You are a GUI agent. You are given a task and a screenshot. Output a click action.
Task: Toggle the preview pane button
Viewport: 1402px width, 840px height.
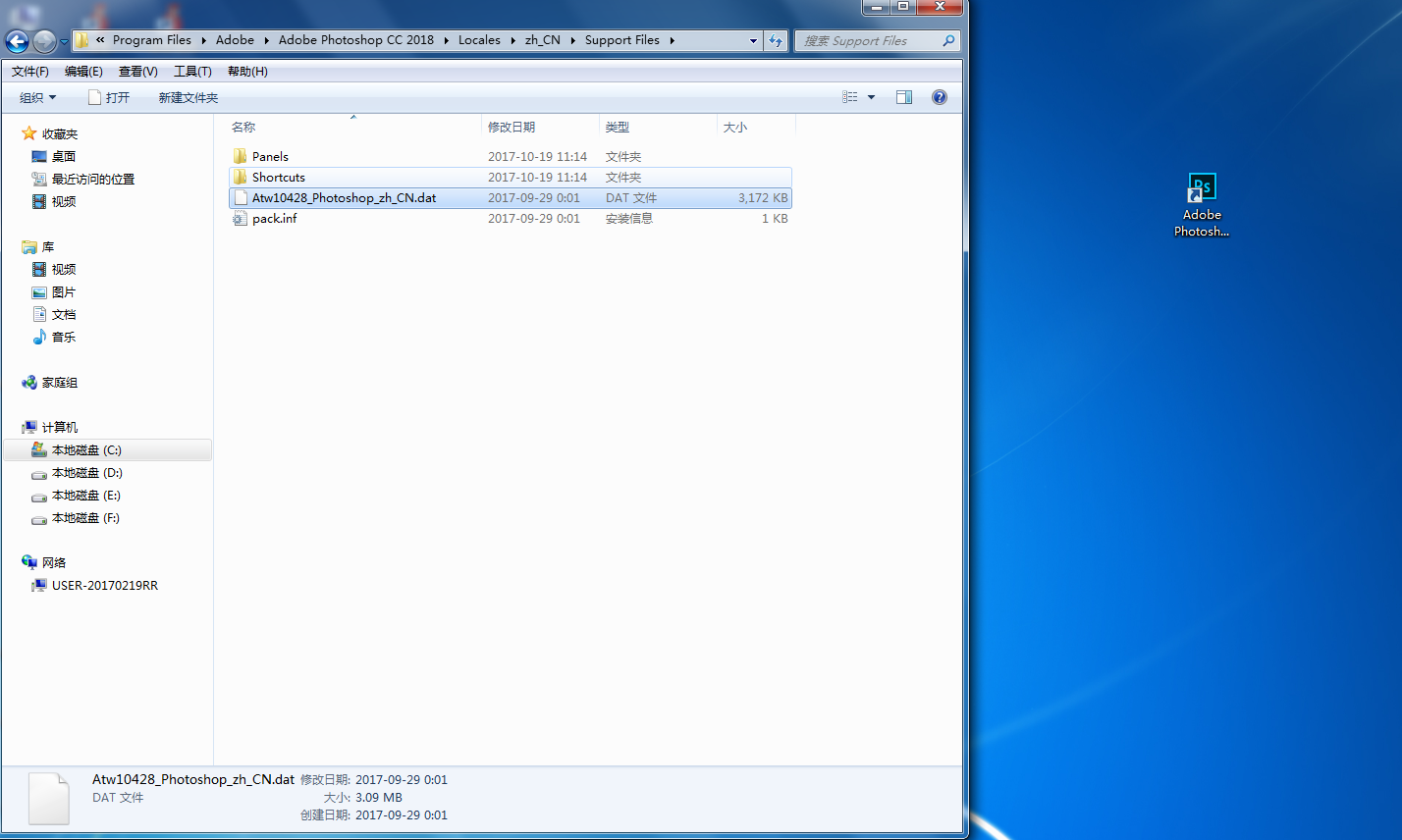(x=904, y=97)
